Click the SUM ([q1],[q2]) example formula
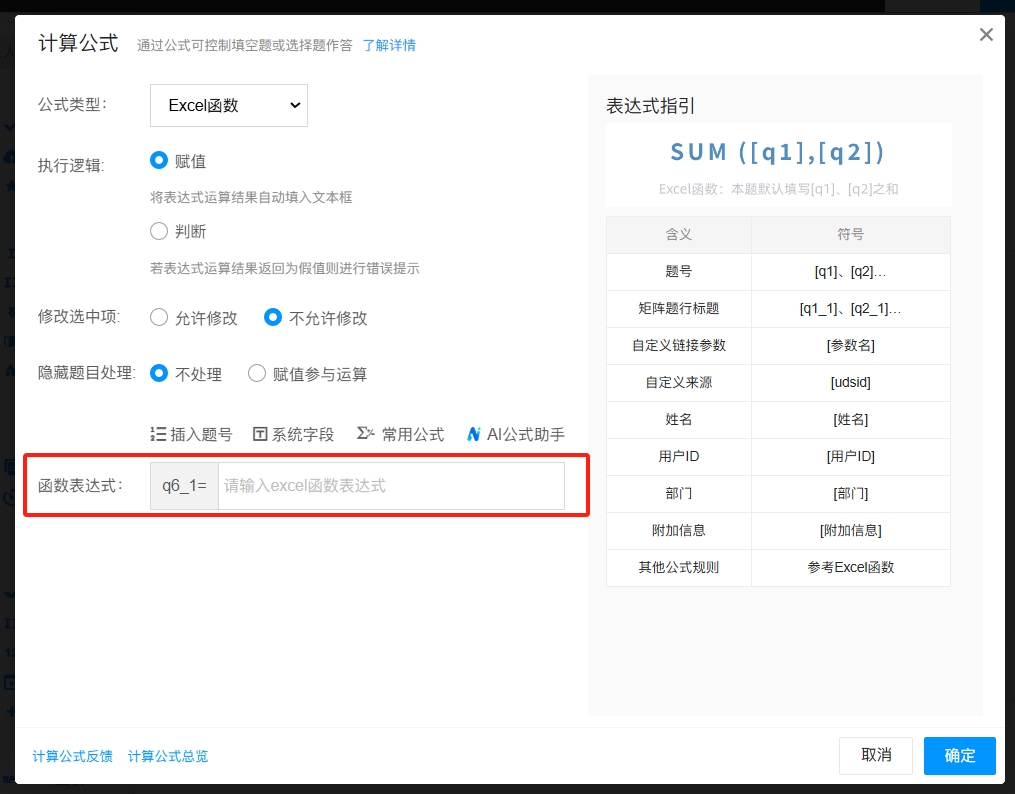 pos(777,152)
